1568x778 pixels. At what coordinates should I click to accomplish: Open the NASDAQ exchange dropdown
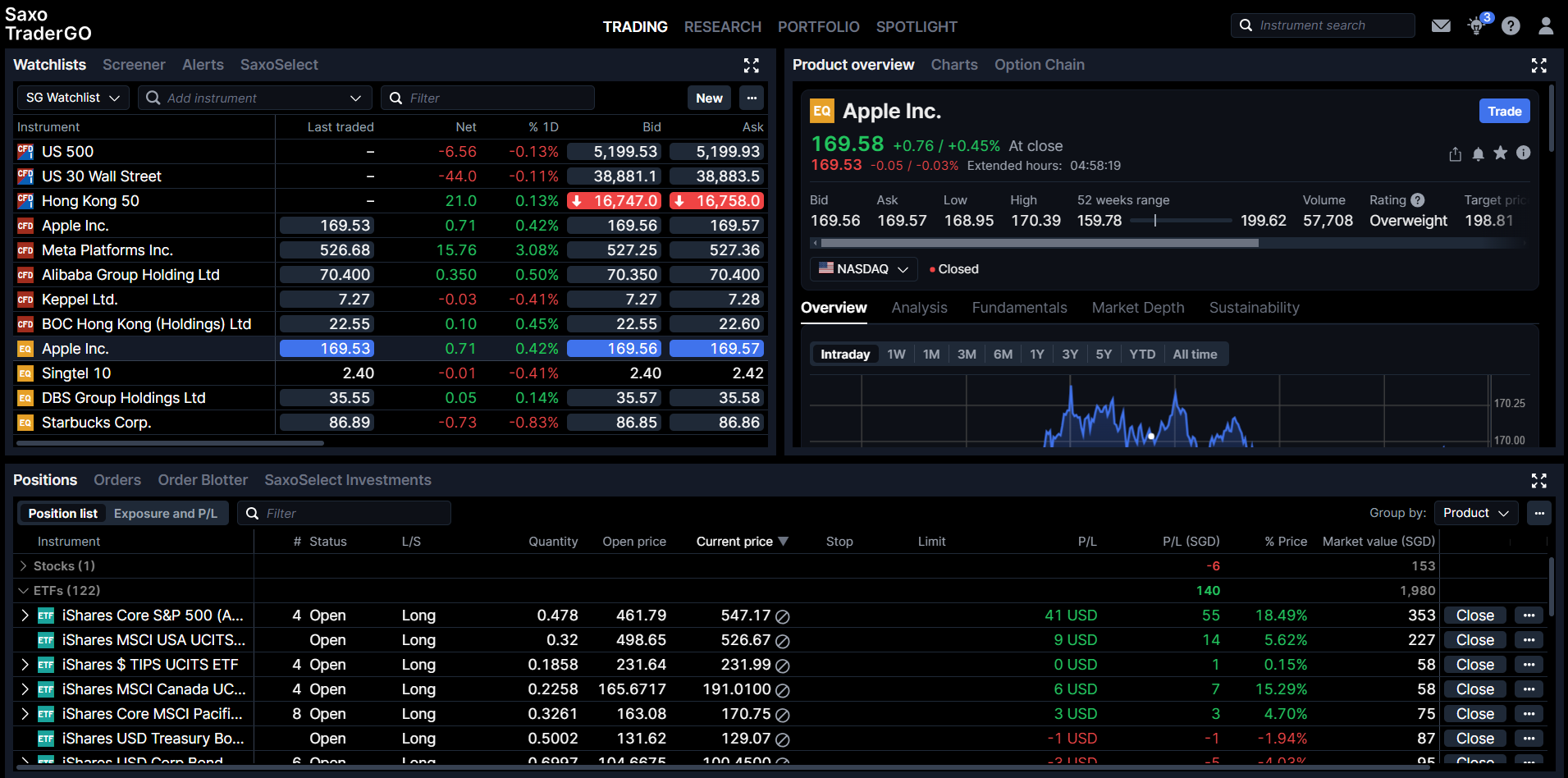[x=863, y=269]
